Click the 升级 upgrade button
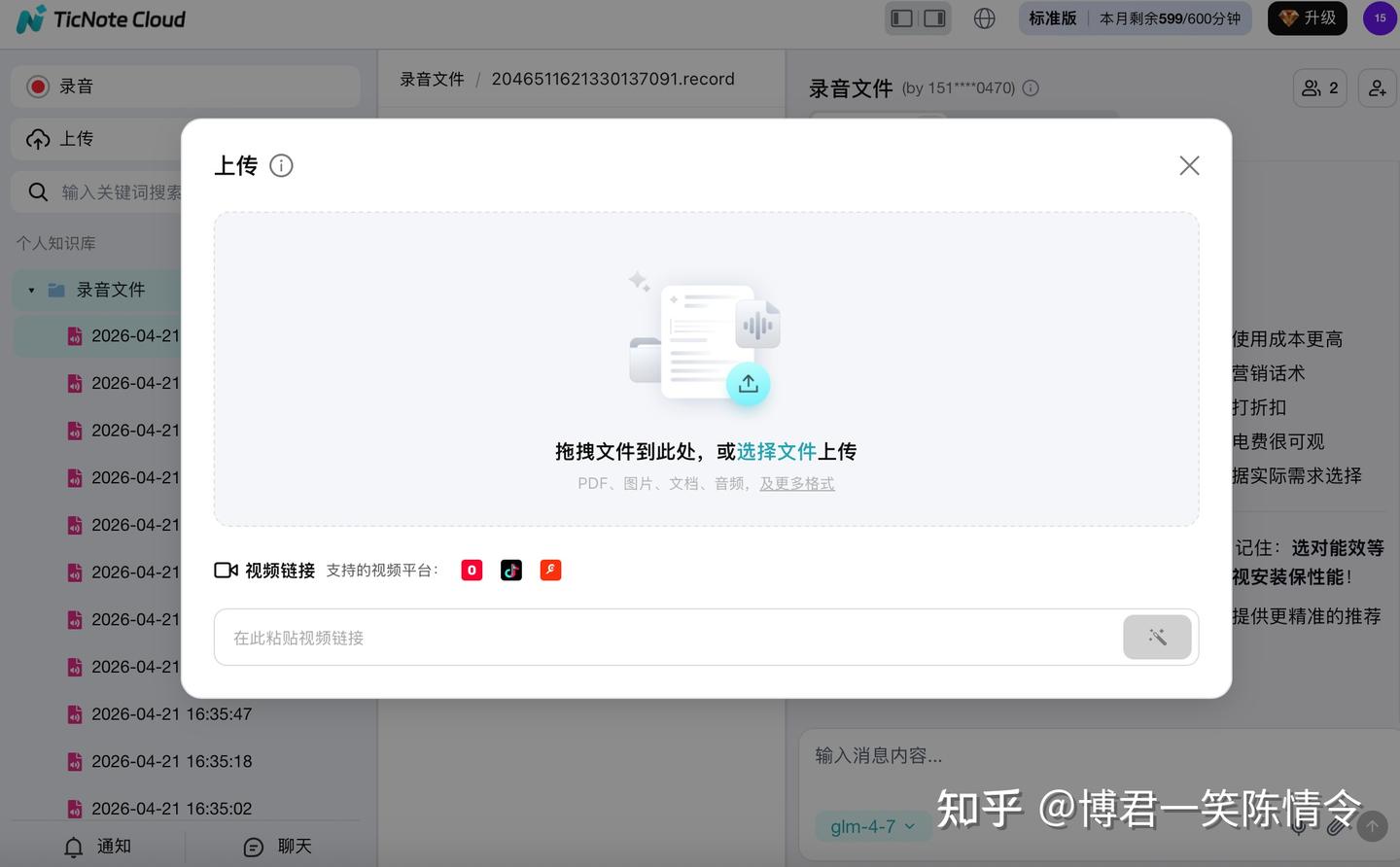This screenshot has width=1400, height=867. click(x=1308, y=18)
